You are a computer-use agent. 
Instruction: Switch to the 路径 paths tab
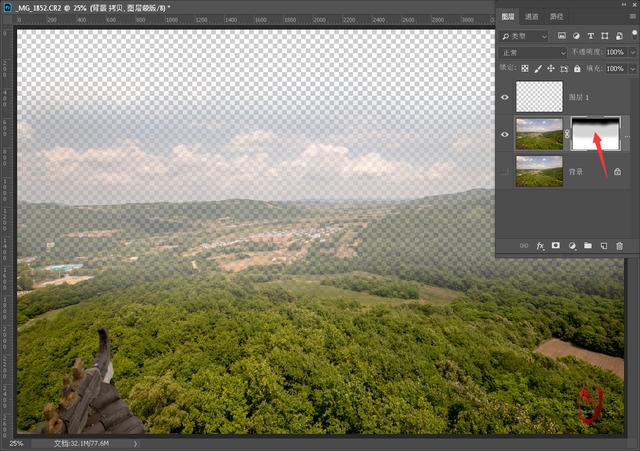tap(556, 16)
